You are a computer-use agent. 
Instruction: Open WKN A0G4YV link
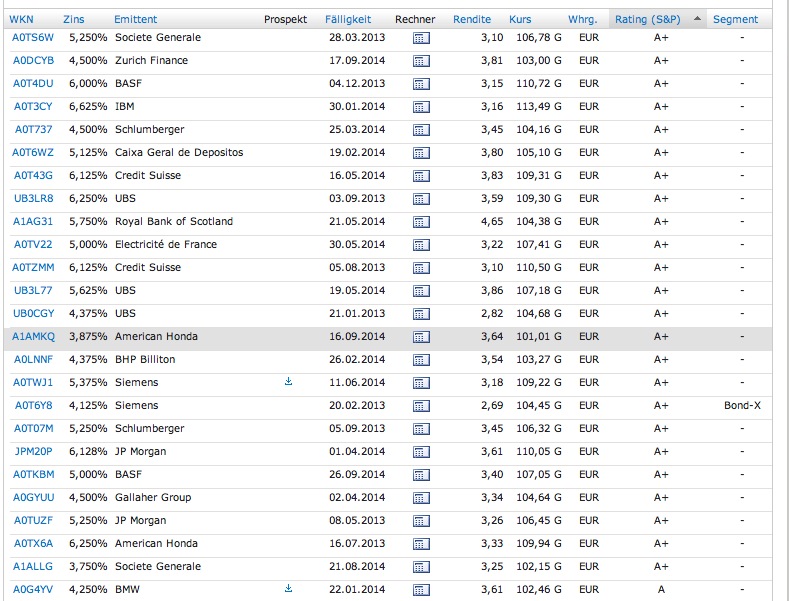pos(33,589)
